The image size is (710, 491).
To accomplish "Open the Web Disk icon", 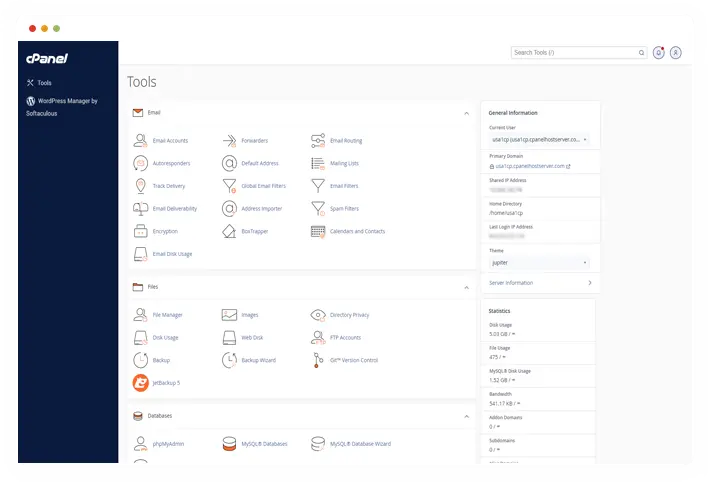I will [x=229, y=337].
